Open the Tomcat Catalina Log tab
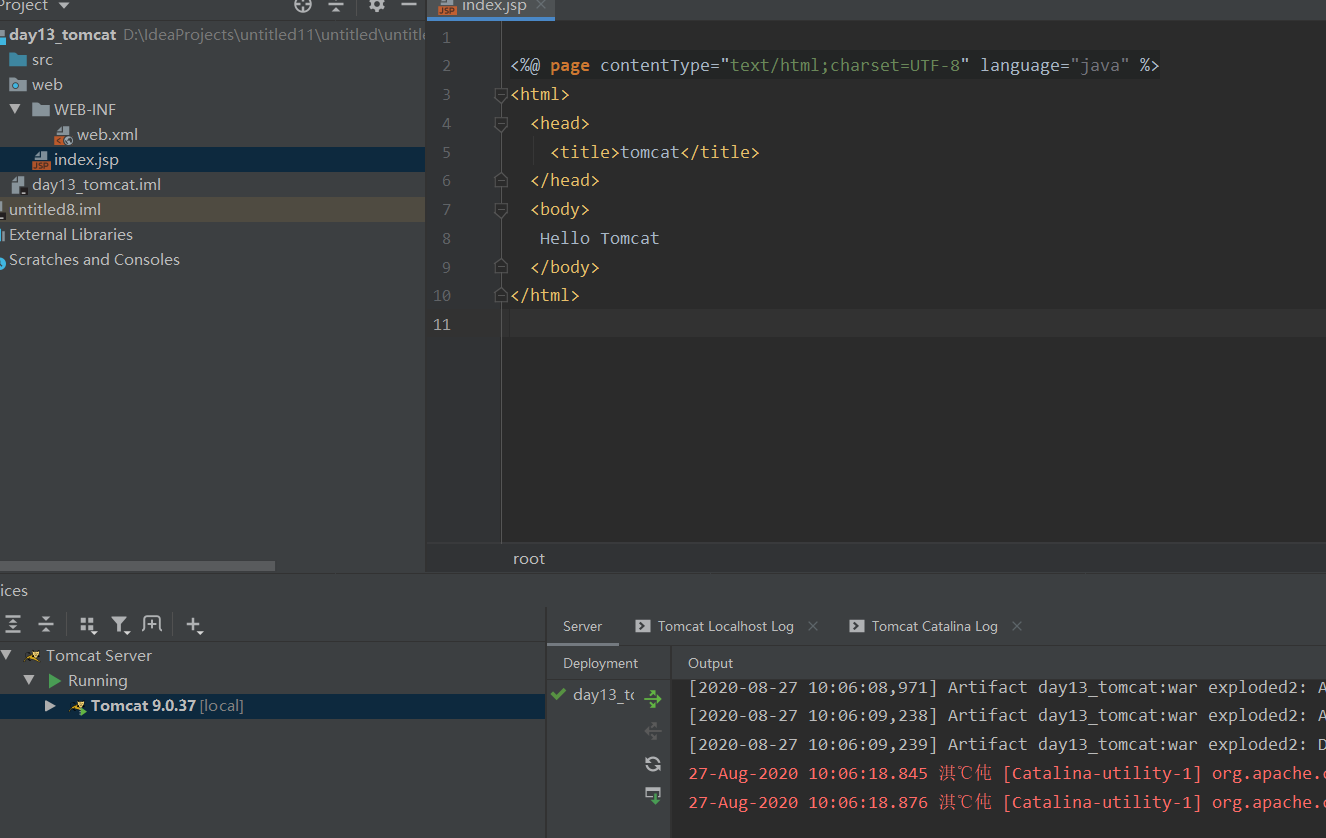The image size is (1326, 838). tap(935, 626)
